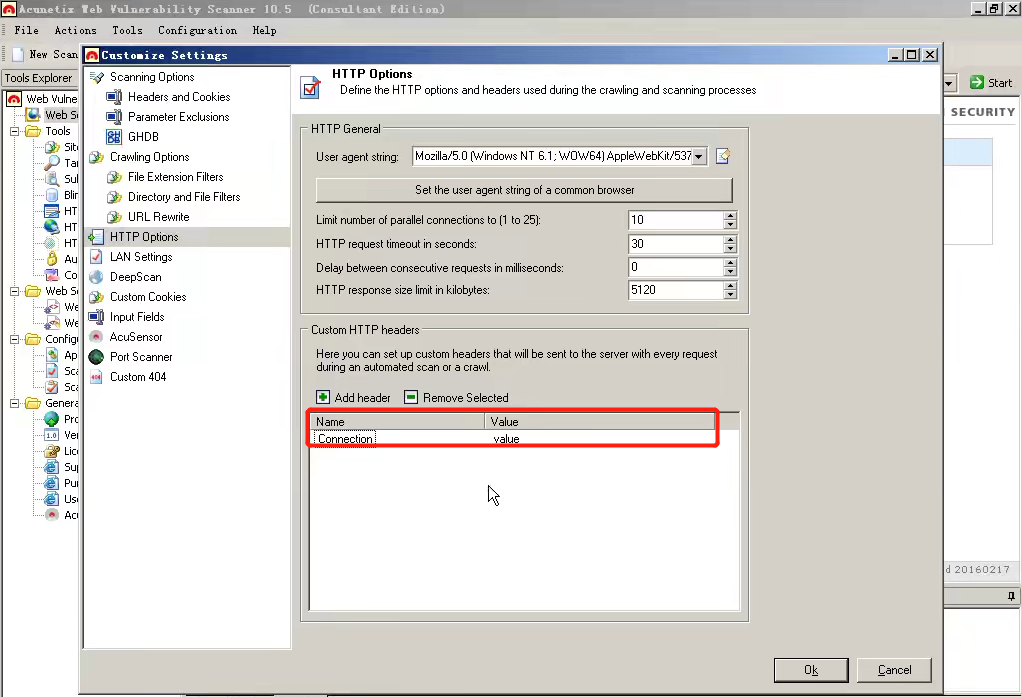
Task: Click the parallel connections input field
Action: (676, 220)
